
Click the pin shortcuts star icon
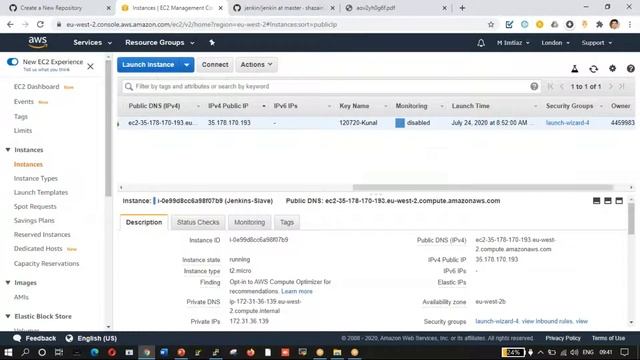(x=212, y=42)
